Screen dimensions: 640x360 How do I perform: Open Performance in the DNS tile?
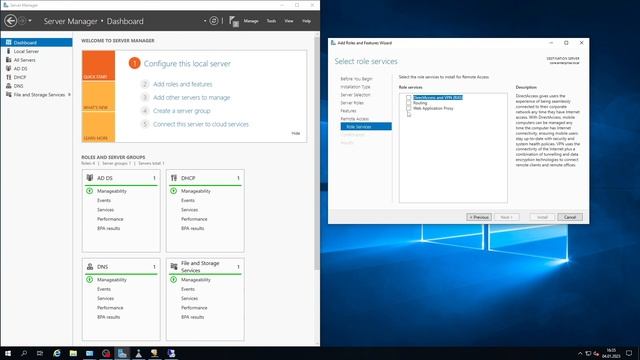[x=110, y=308]
